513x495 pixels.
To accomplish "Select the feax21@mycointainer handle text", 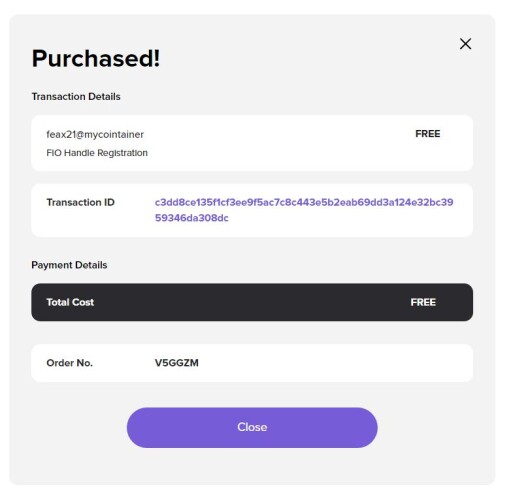I will [x=95, y=134].
